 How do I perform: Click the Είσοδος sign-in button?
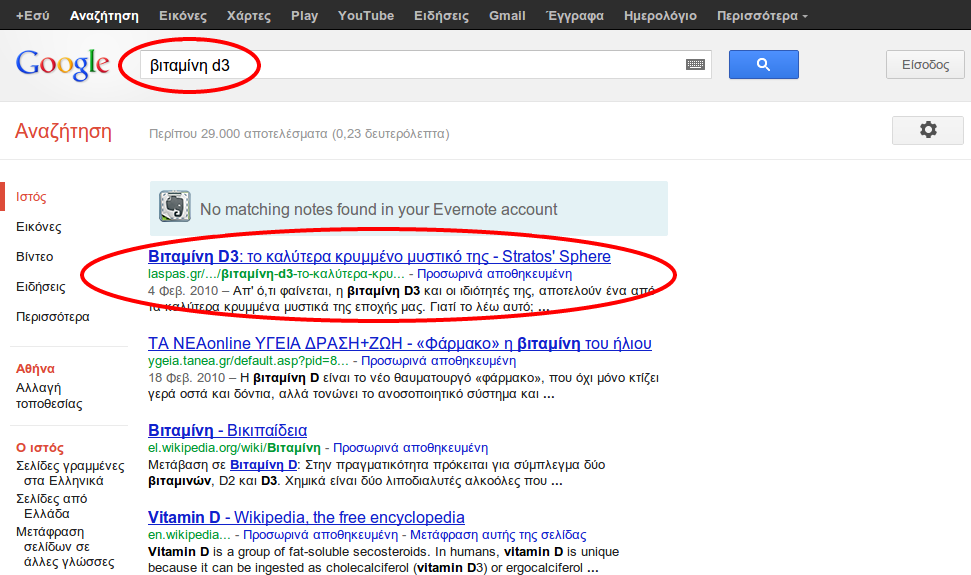pyautogui.click(x=925, y=64)
